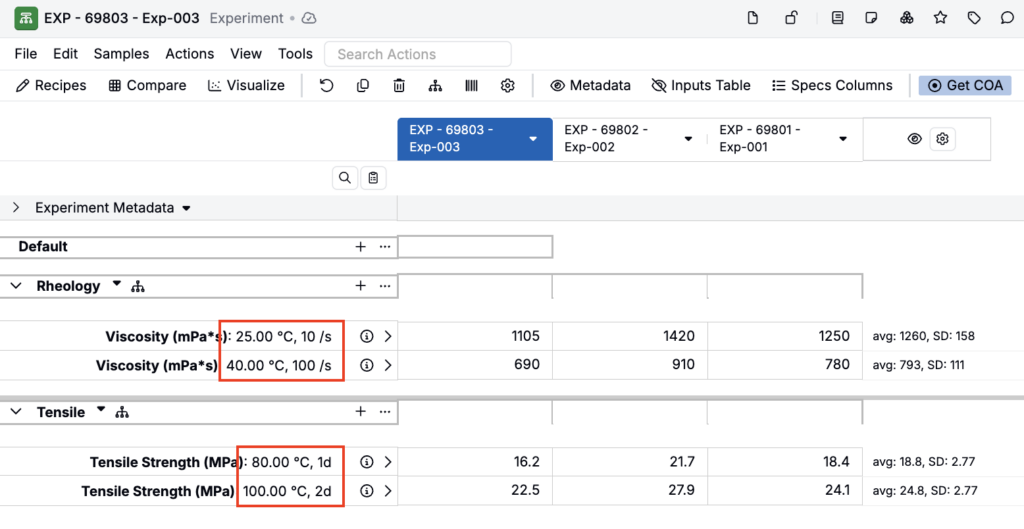The height and width of the screenshot is (529, 1024).
Task: Toggle Inputs Table visibility
Action: [x=701, y=86]
